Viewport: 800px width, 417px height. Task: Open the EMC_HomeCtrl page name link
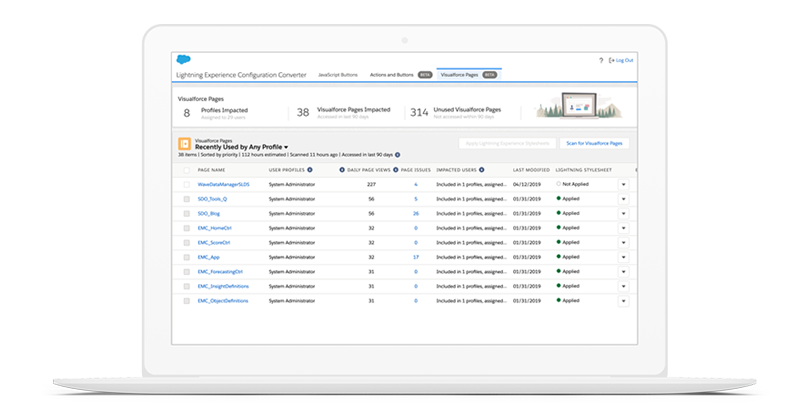point(215,228)
